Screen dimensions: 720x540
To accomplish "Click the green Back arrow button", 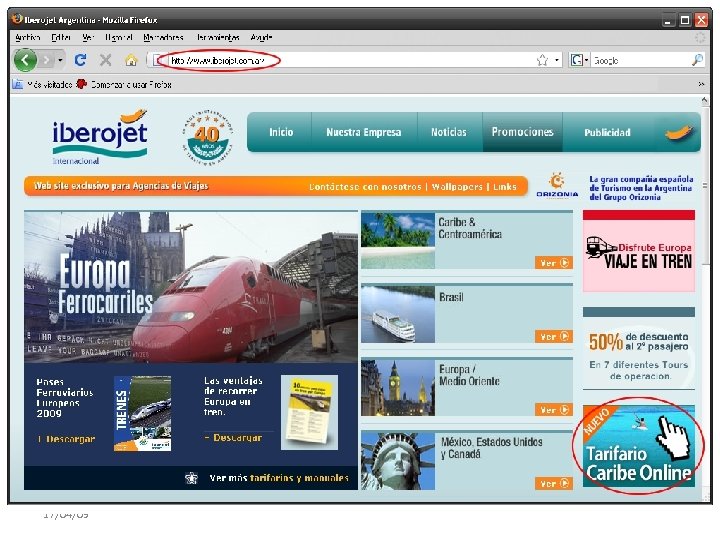I will tap(25, 60).
